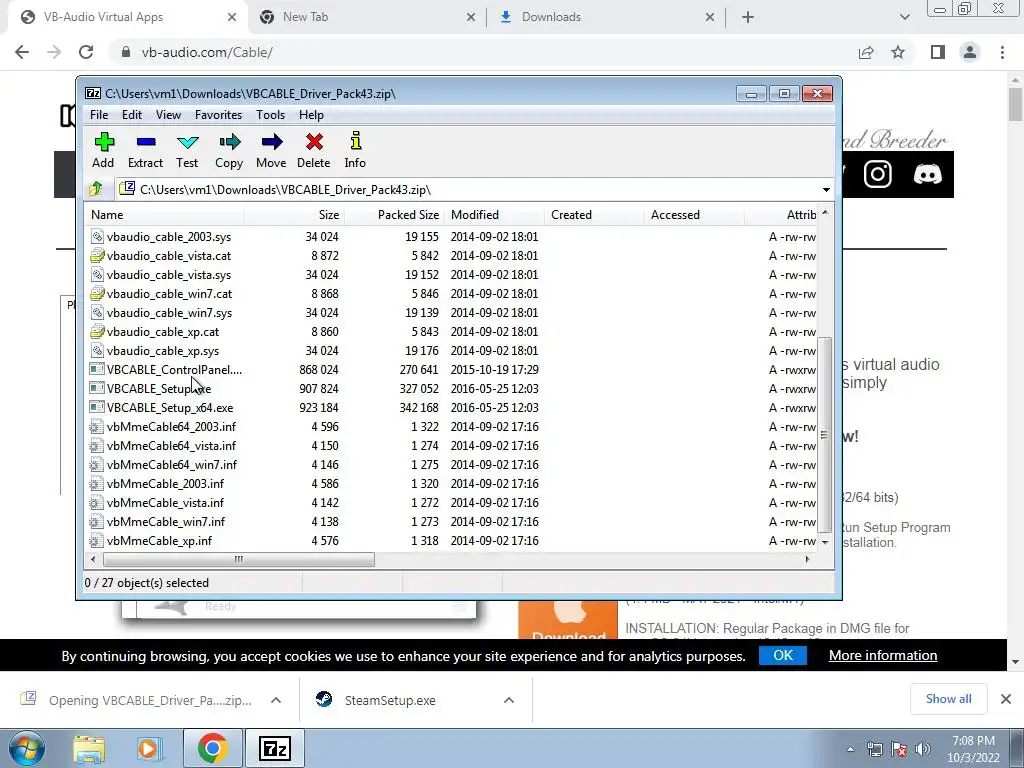The image size is (1024, 768).
Task: Open Windows Media Player from the taskbar
Action: tap(148, 748)
